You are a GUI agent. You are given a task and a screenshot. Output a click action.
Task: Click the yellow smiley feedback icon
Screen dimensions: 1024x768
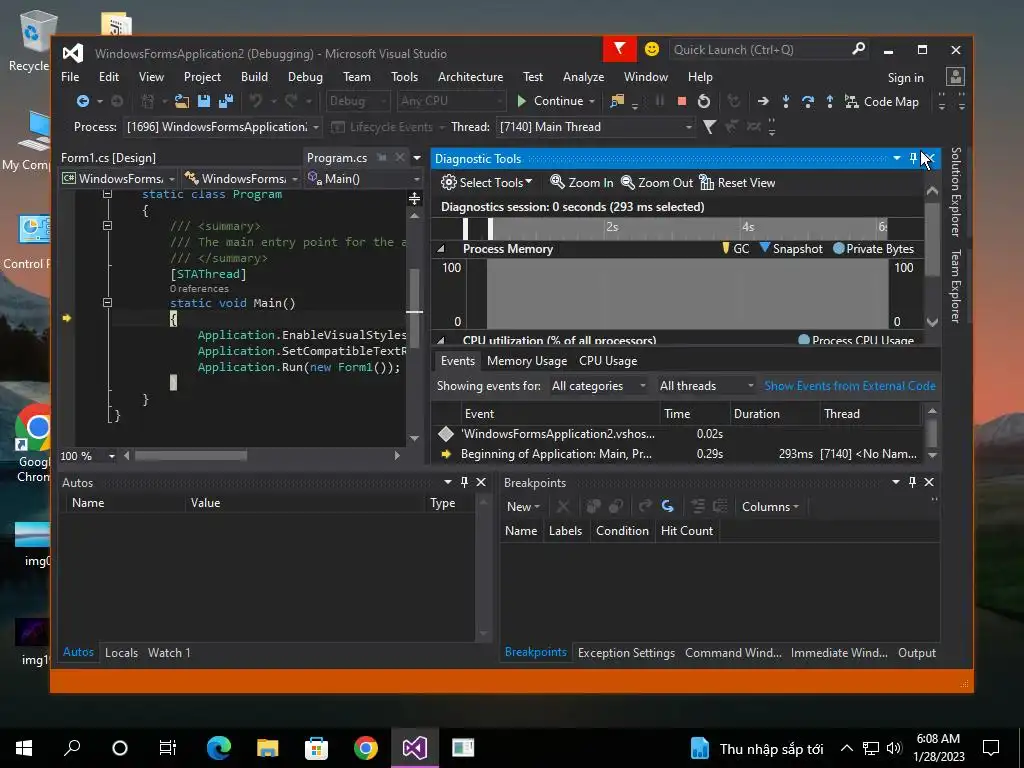(652, 49)
